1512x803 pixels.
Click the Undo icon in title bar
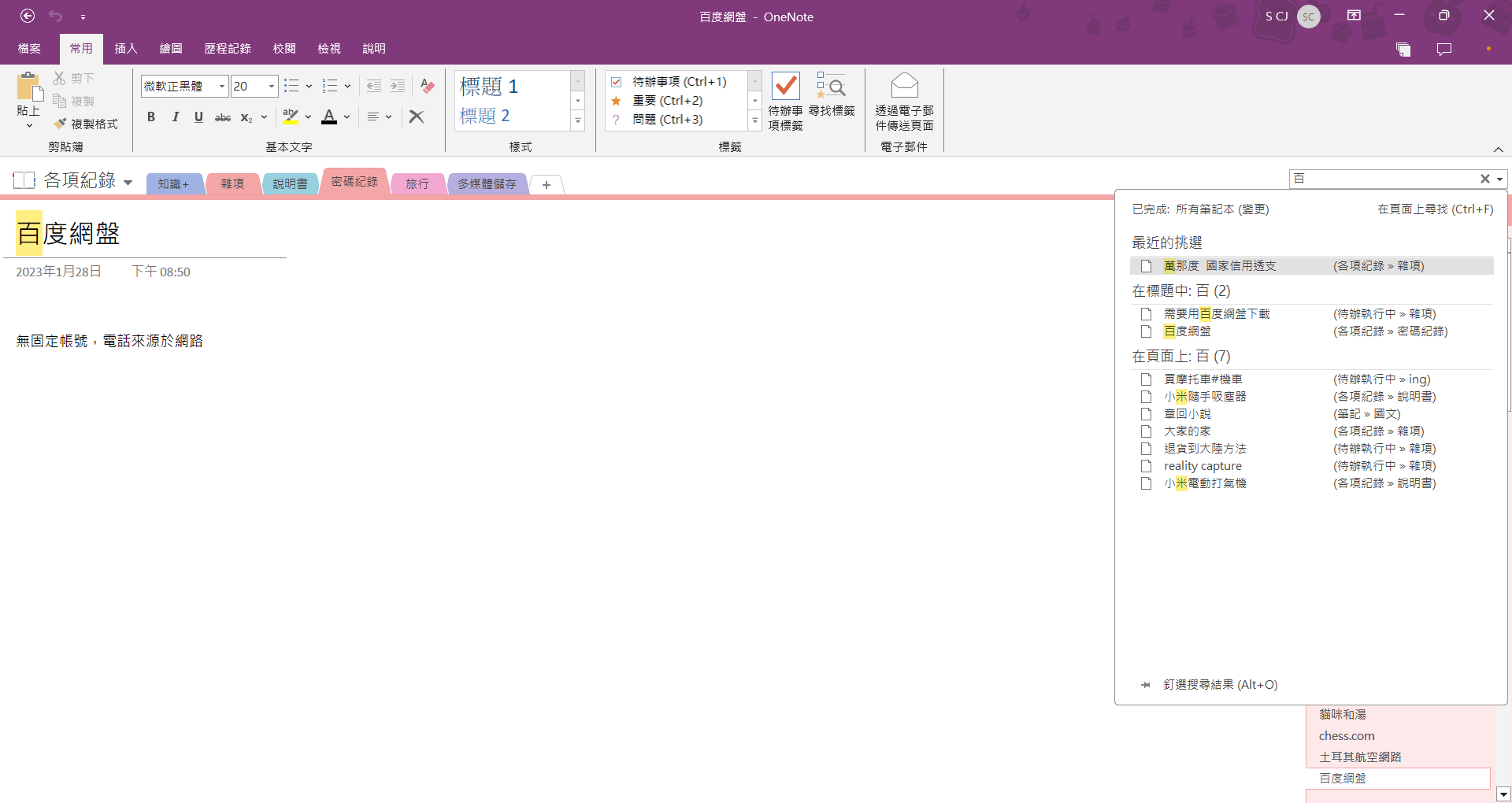(55, 16)
